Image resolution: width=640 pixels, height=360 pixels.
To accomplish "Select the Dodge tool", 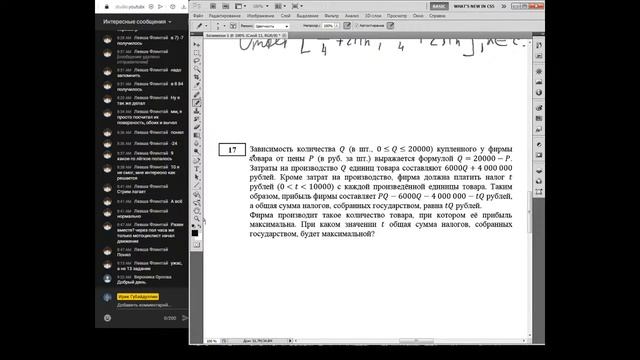I will [x=197, y=152].
